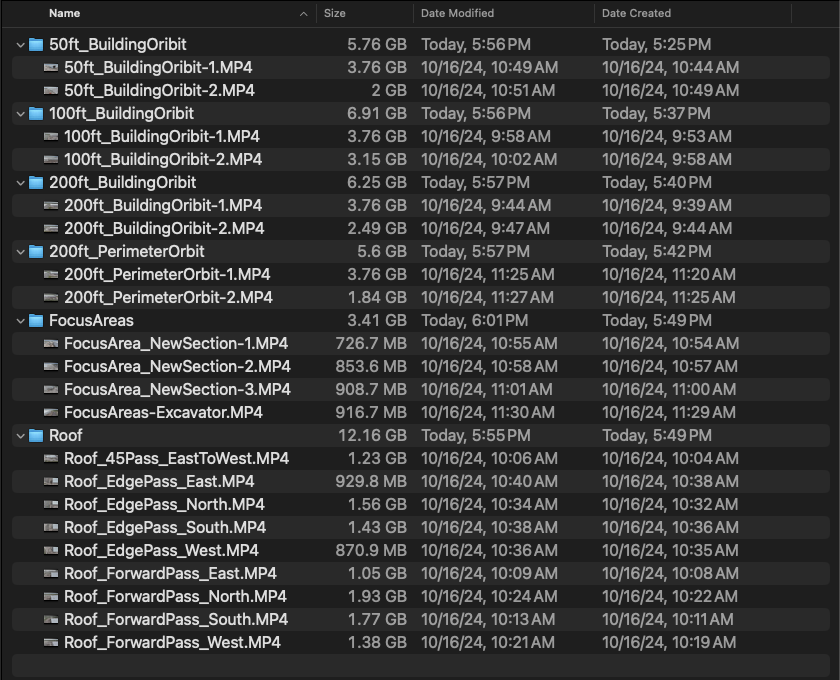Screen dimensions: 840x680
Task: Collapse the Roof folder
Action: (x=20, y=435)
